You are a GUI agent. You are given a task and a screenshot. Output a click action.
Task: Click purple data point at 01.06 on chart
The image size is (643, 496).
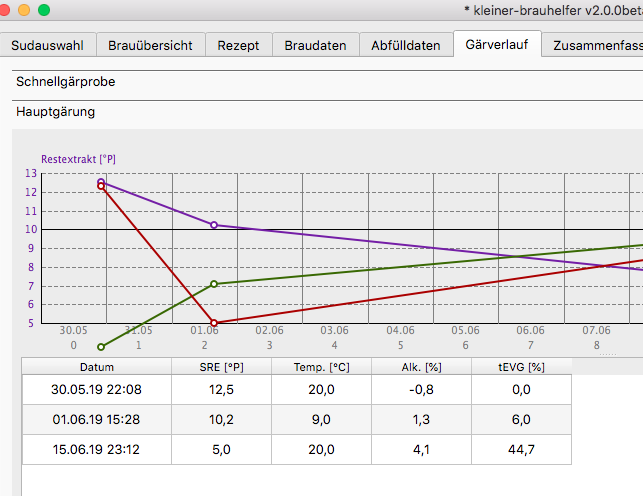click(x=214, y=225)
